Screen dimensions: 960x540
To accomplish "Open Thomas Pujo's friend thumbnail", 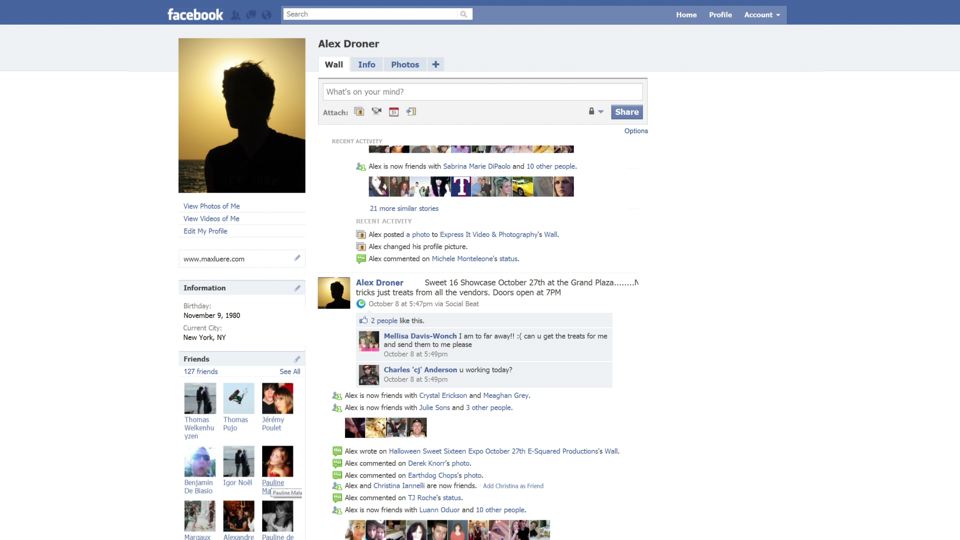I will coord(238,399).
